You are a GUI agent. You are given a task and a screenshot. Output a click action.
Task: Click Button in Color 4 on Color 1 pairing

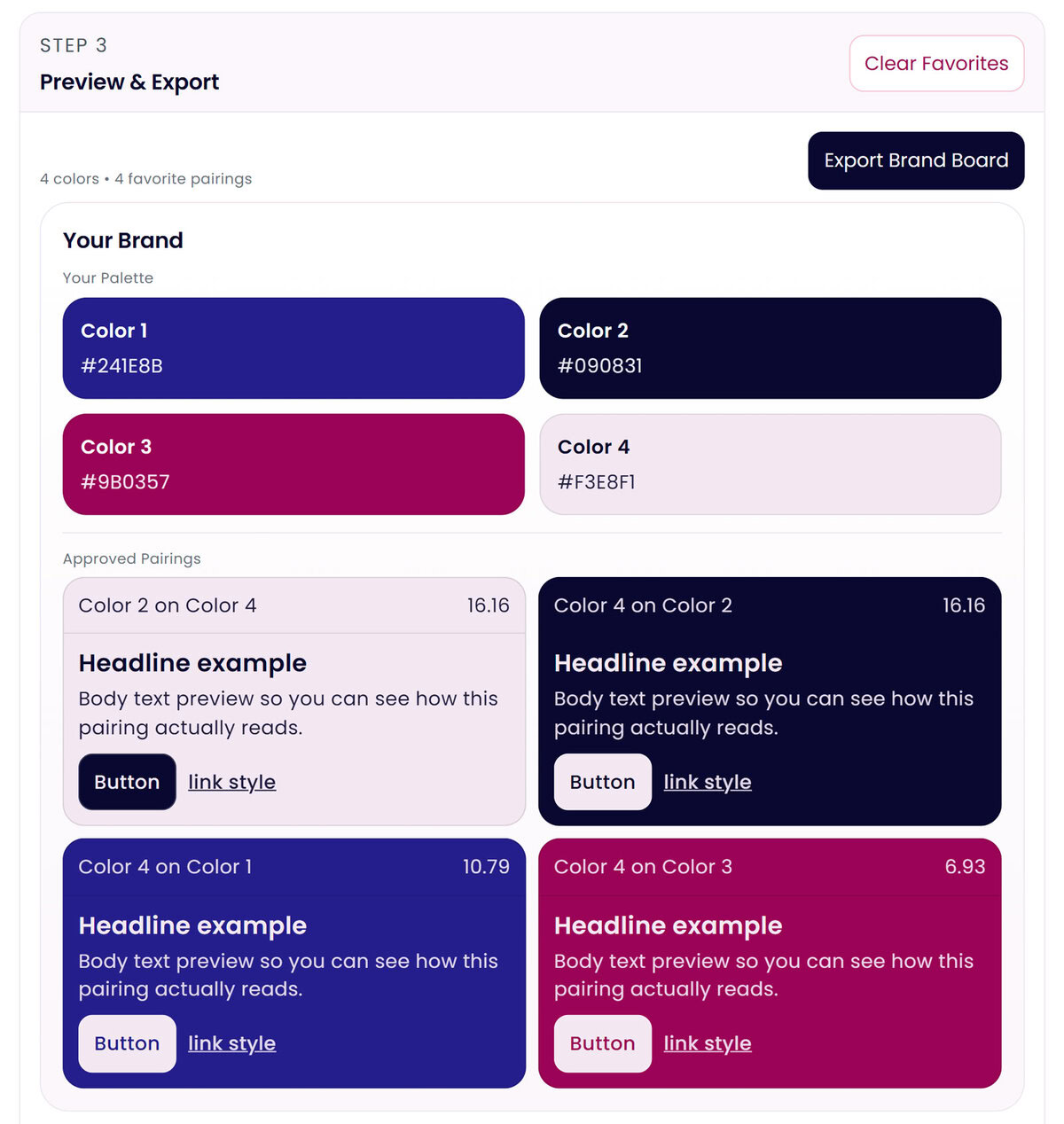pos(127,1043)
